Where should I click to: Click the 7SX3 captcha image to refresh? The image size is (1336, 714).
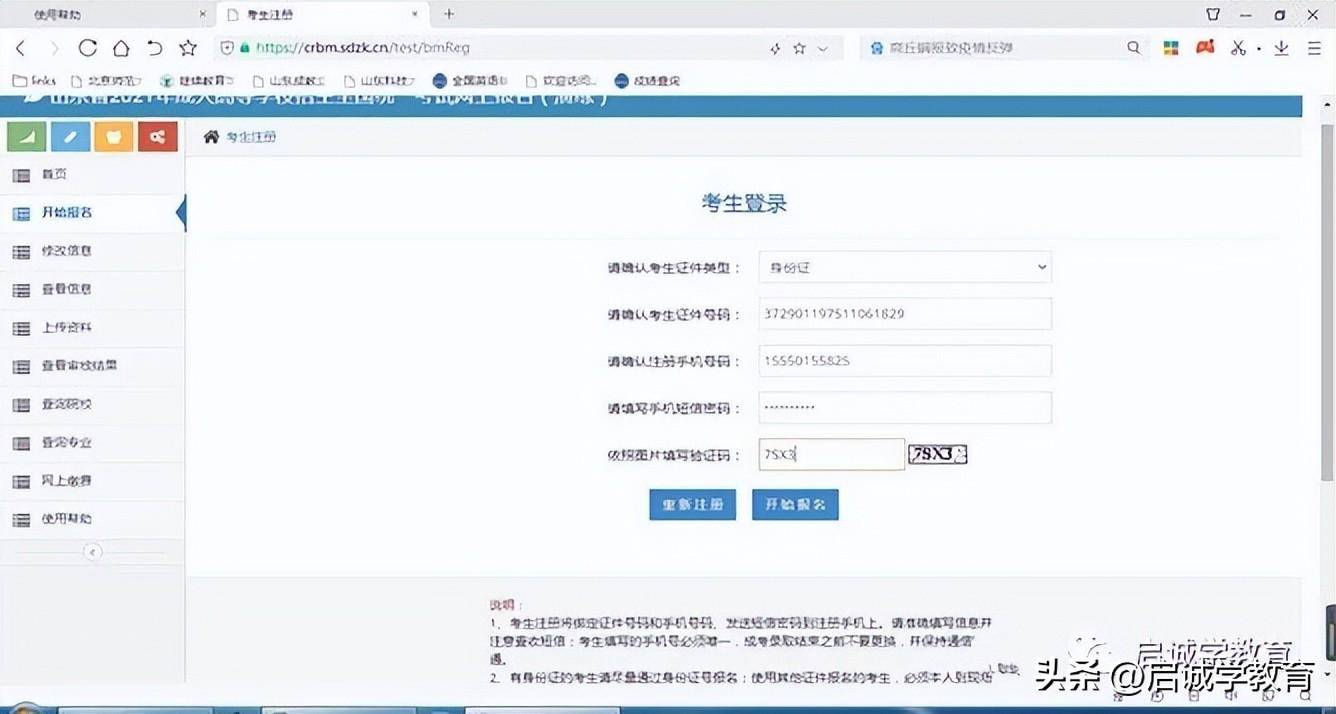(937, 454)
